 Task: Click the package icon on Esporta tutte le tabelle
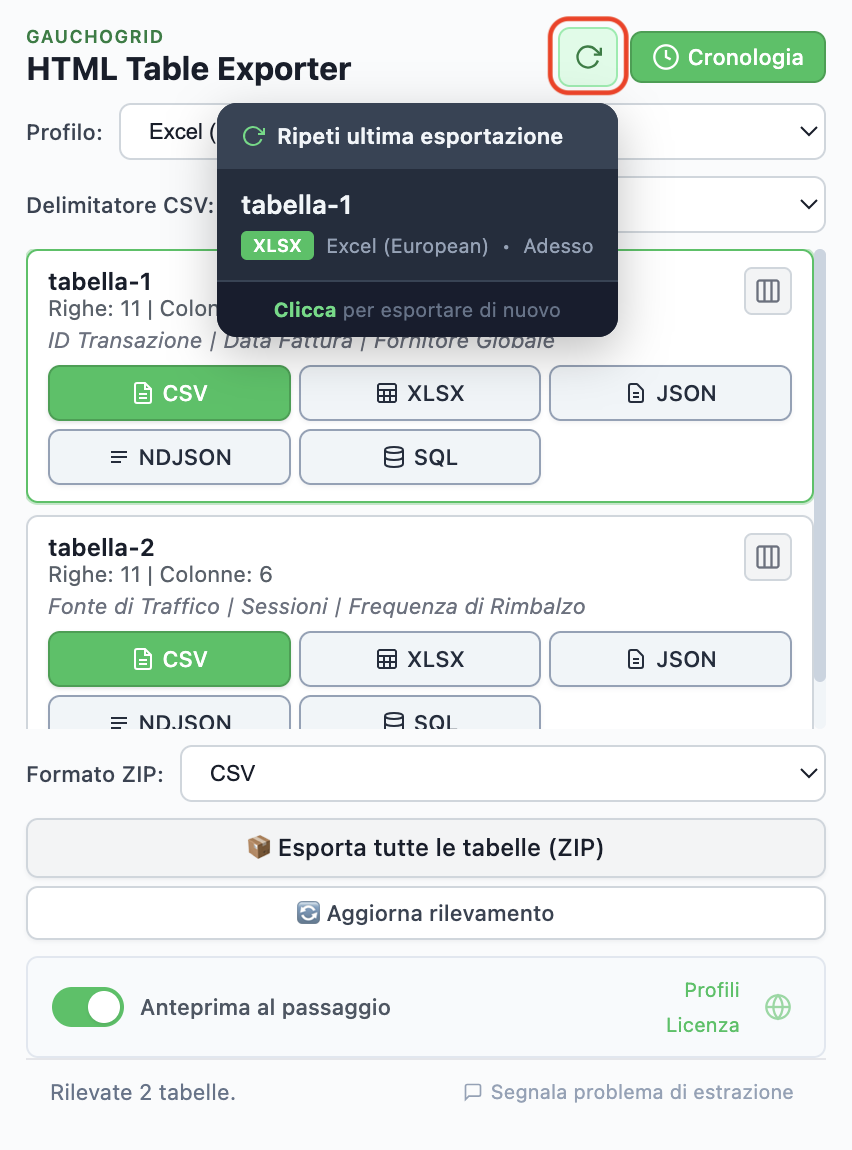[x=258, y=846]
